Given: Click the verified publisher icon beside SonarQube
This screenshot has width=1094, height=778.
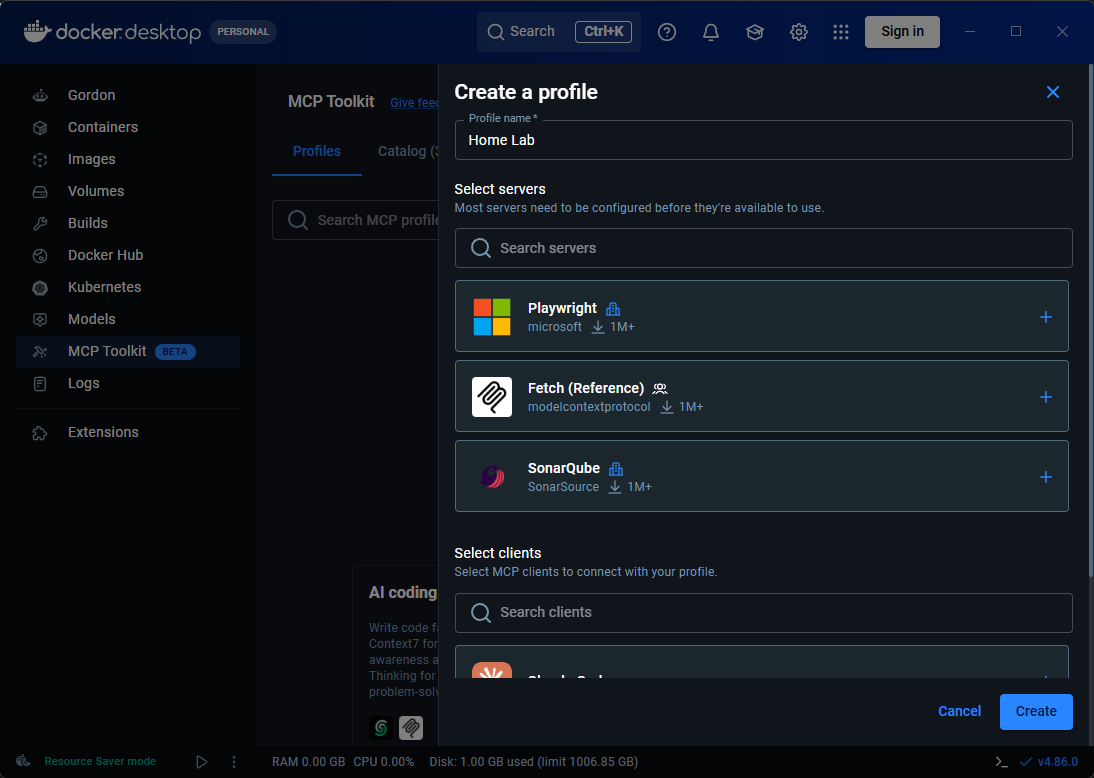Looking at the screenshot, I should tap(616, 469).
